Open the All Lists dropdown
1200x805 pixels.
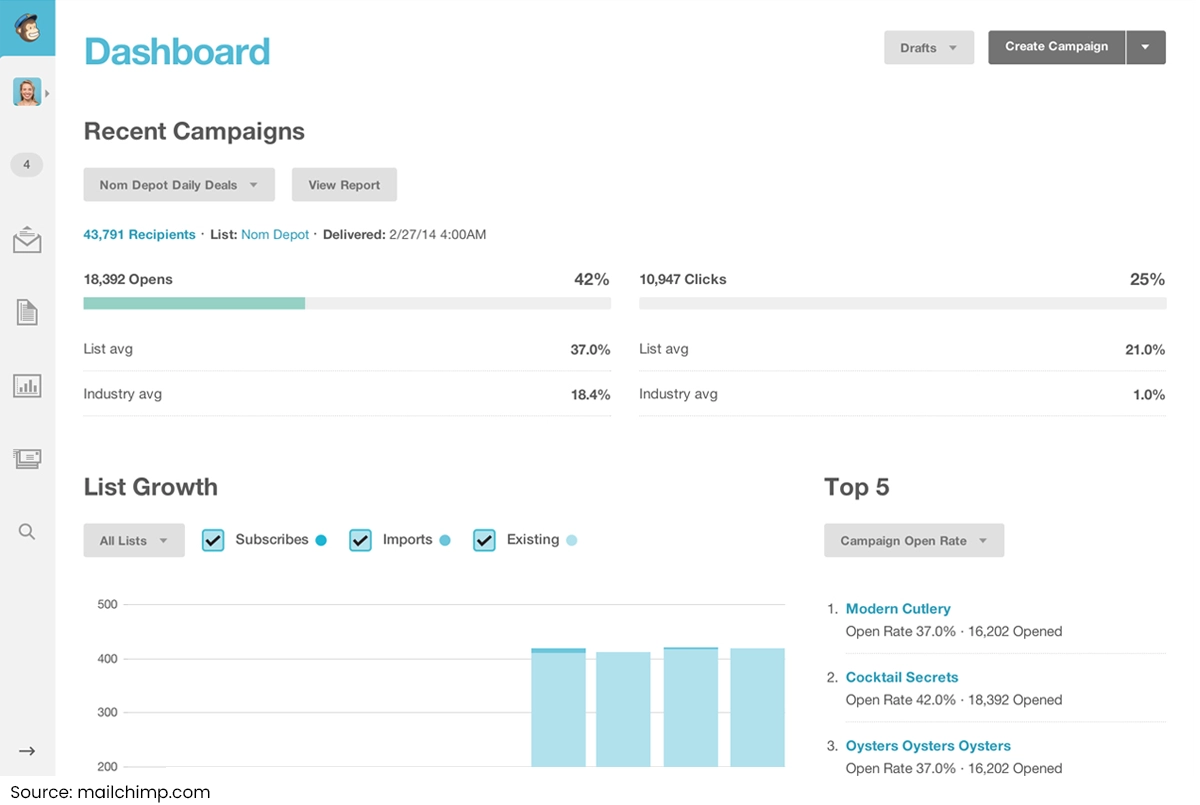[x=134, y=541]
